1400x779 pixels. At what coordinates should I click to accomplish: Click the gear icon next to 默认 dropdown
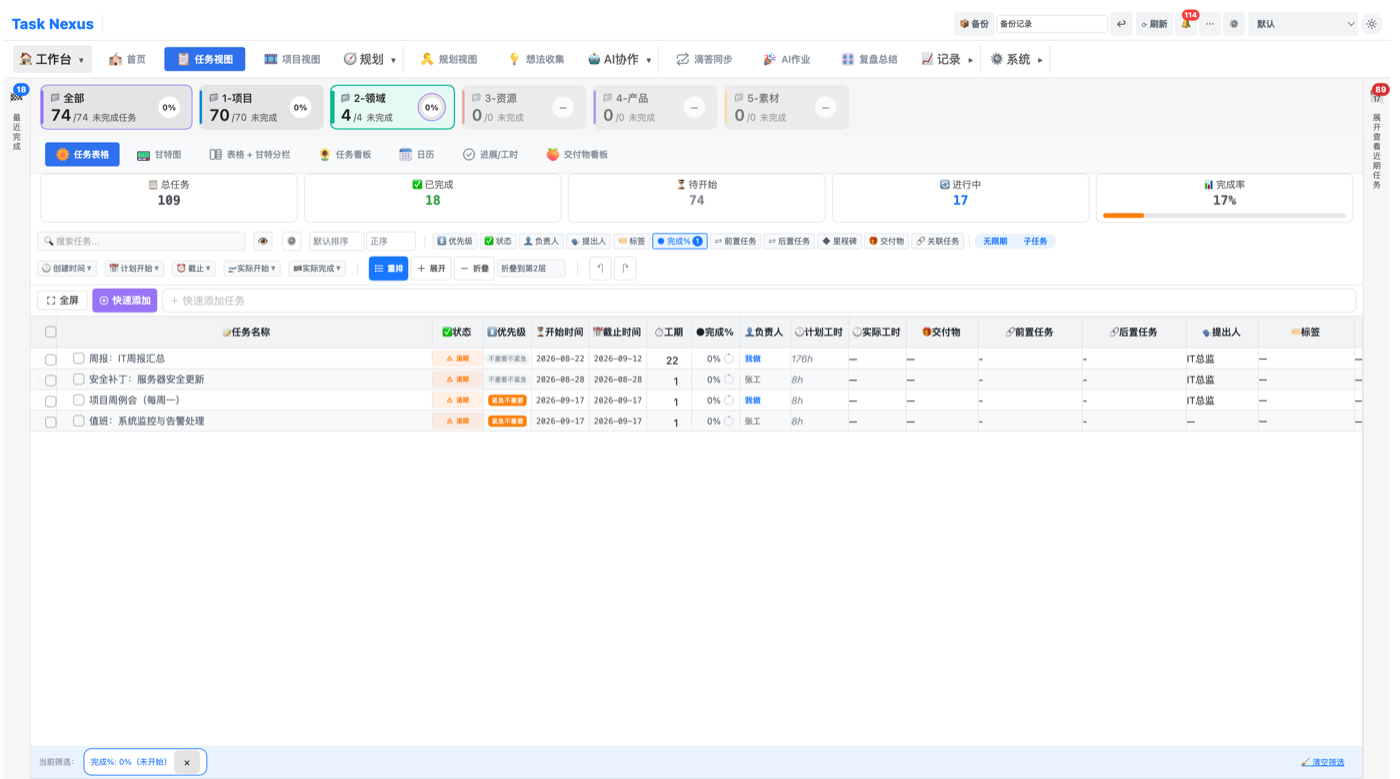pyautogui.click(x=1234, y=24)
